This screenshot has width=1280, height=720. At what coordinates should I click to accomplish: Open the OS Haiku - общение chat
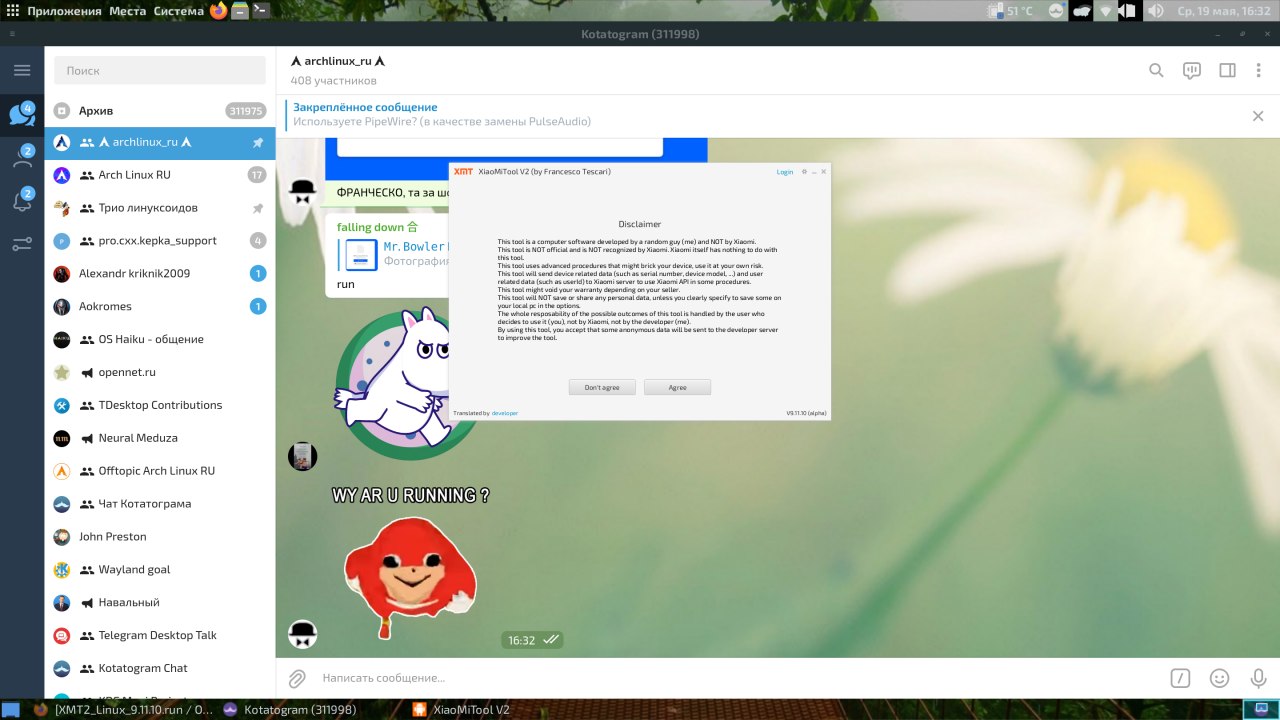click(160, 339)
